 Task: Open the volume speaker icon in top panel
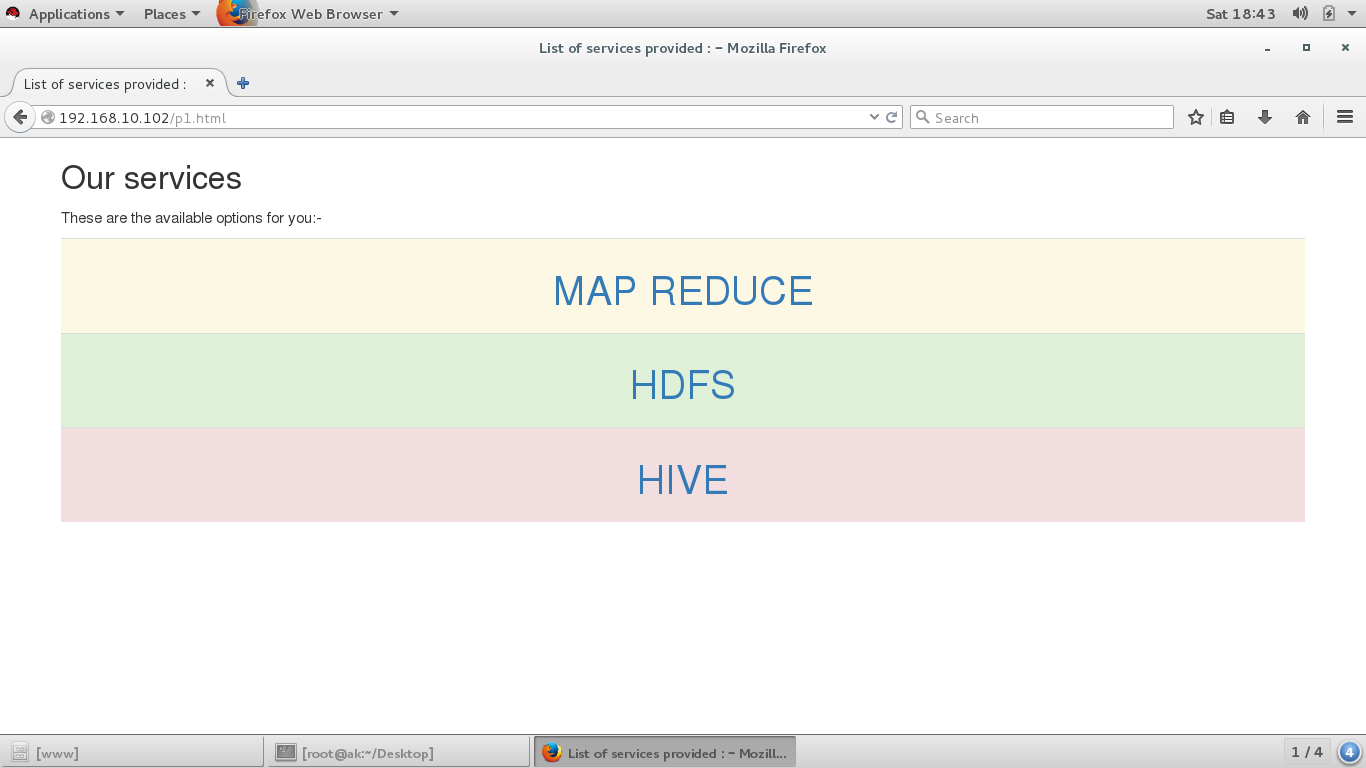pos(1300,14)
